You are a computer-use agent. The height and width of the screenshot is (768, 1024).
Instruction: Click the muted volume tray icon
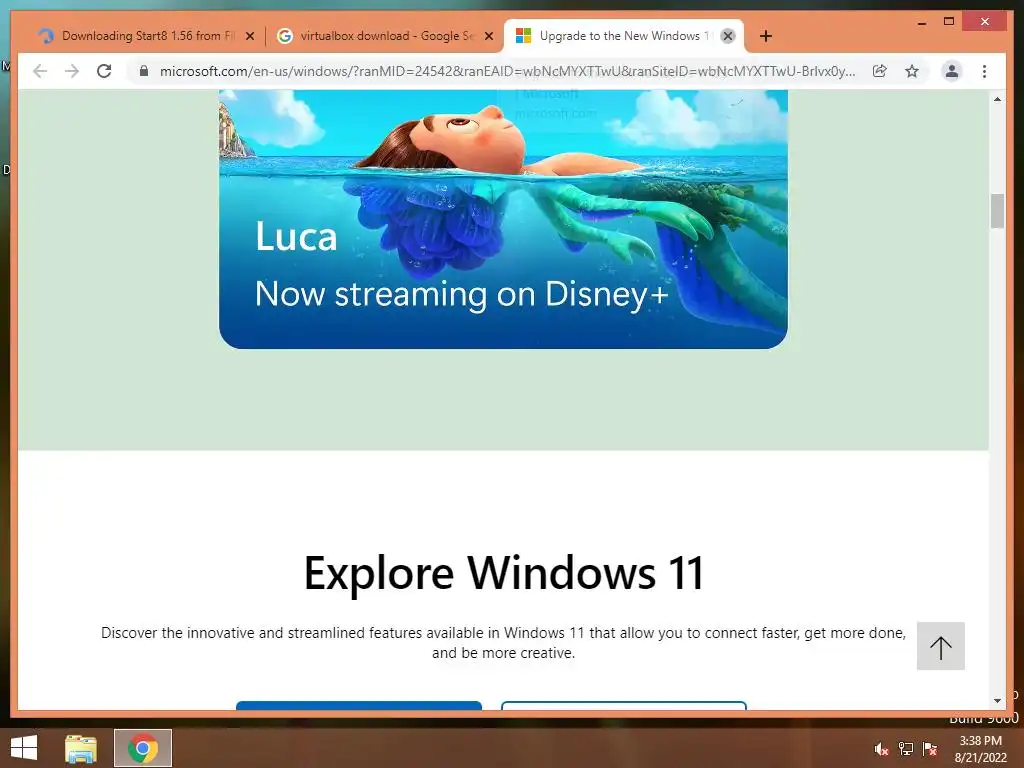coord(881,749)
